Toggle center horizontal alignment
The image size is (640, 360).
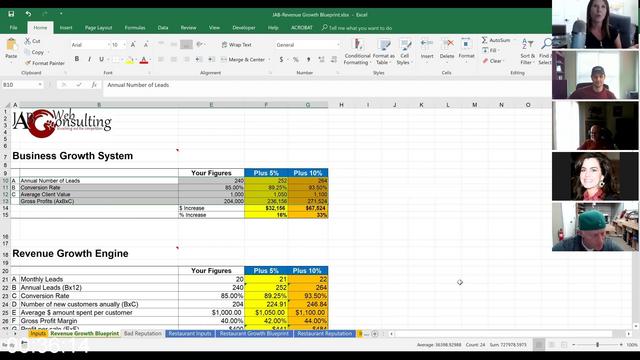pyautogui.click(x=173, y=60)
